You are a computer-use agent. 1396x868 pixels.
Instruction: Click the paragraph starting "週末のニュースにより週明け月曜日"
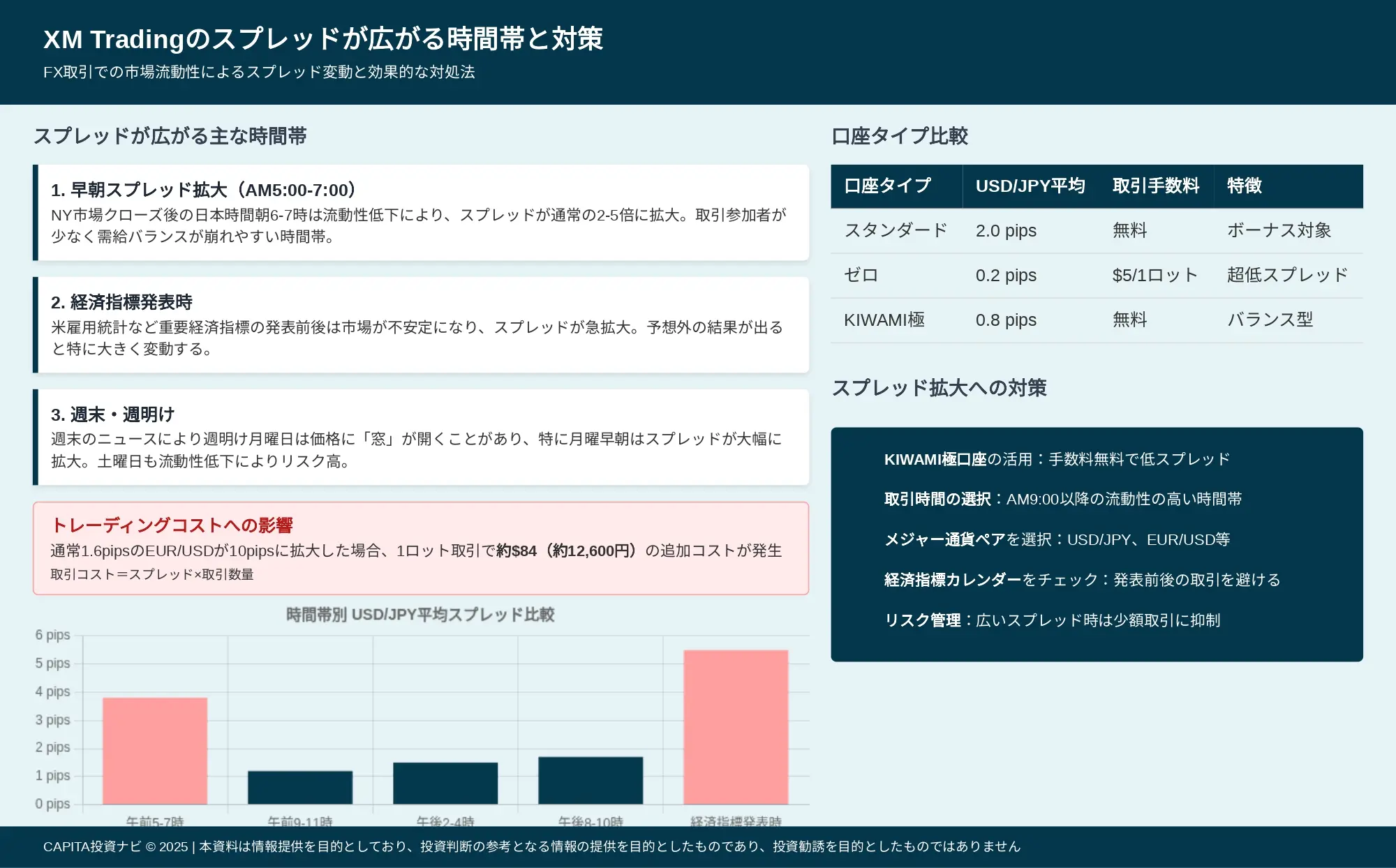click(417, 450)
